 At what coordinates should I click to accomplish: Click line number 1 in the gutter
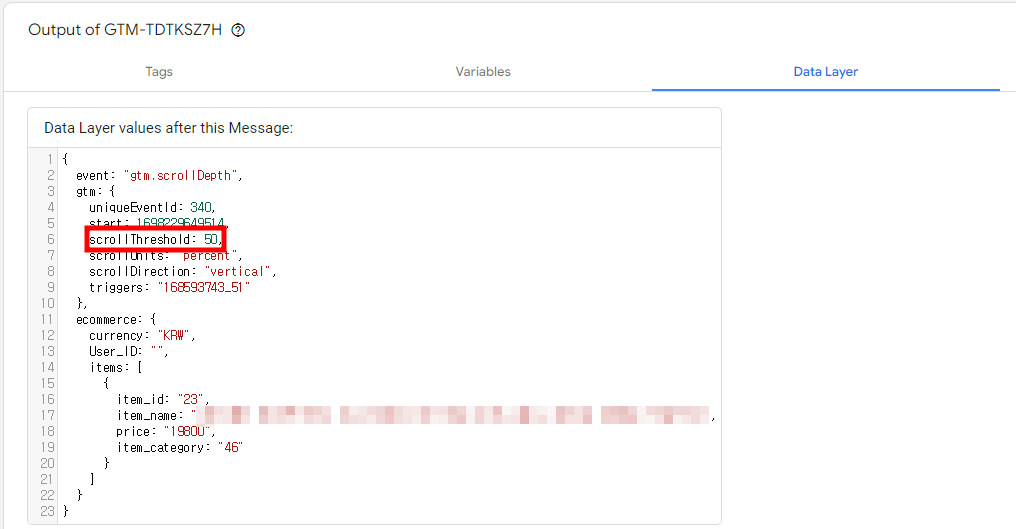tap(50, 159)
